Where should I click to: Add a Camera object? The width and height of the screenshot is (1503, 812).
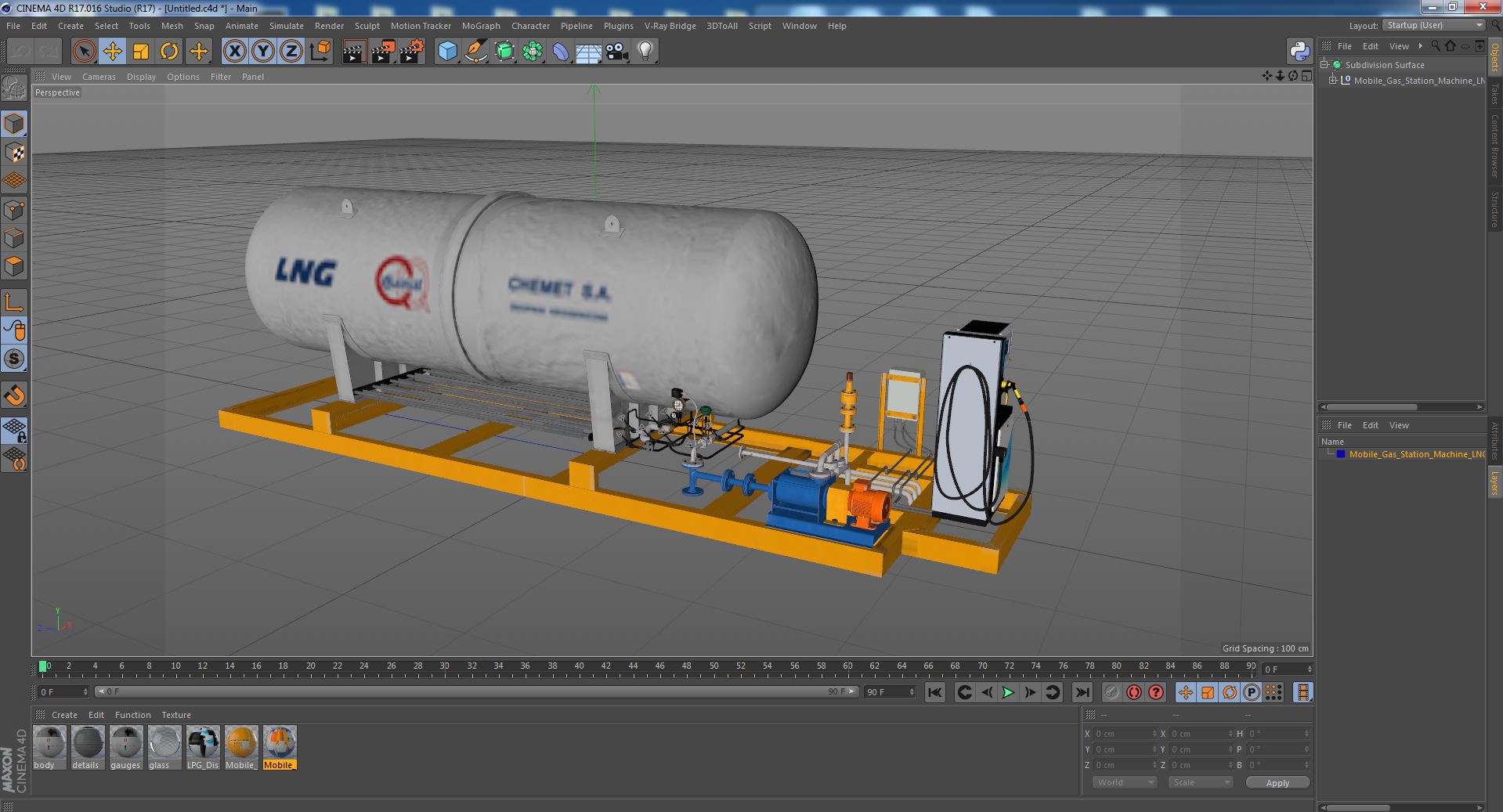coord(617,52)
